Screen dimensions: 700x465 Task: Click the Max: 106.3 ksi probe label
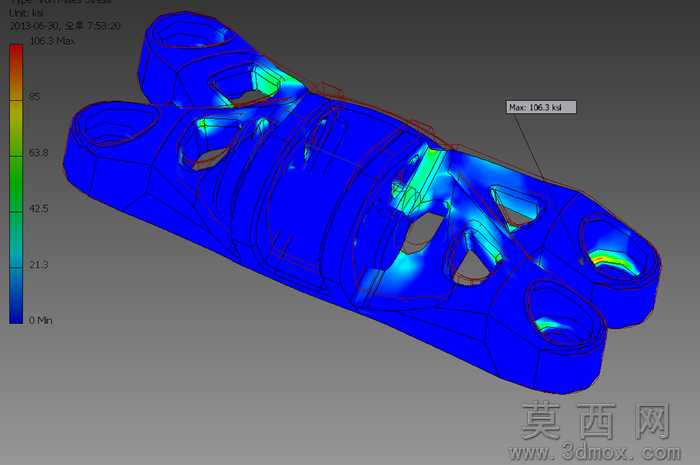(x=541, y=107)
